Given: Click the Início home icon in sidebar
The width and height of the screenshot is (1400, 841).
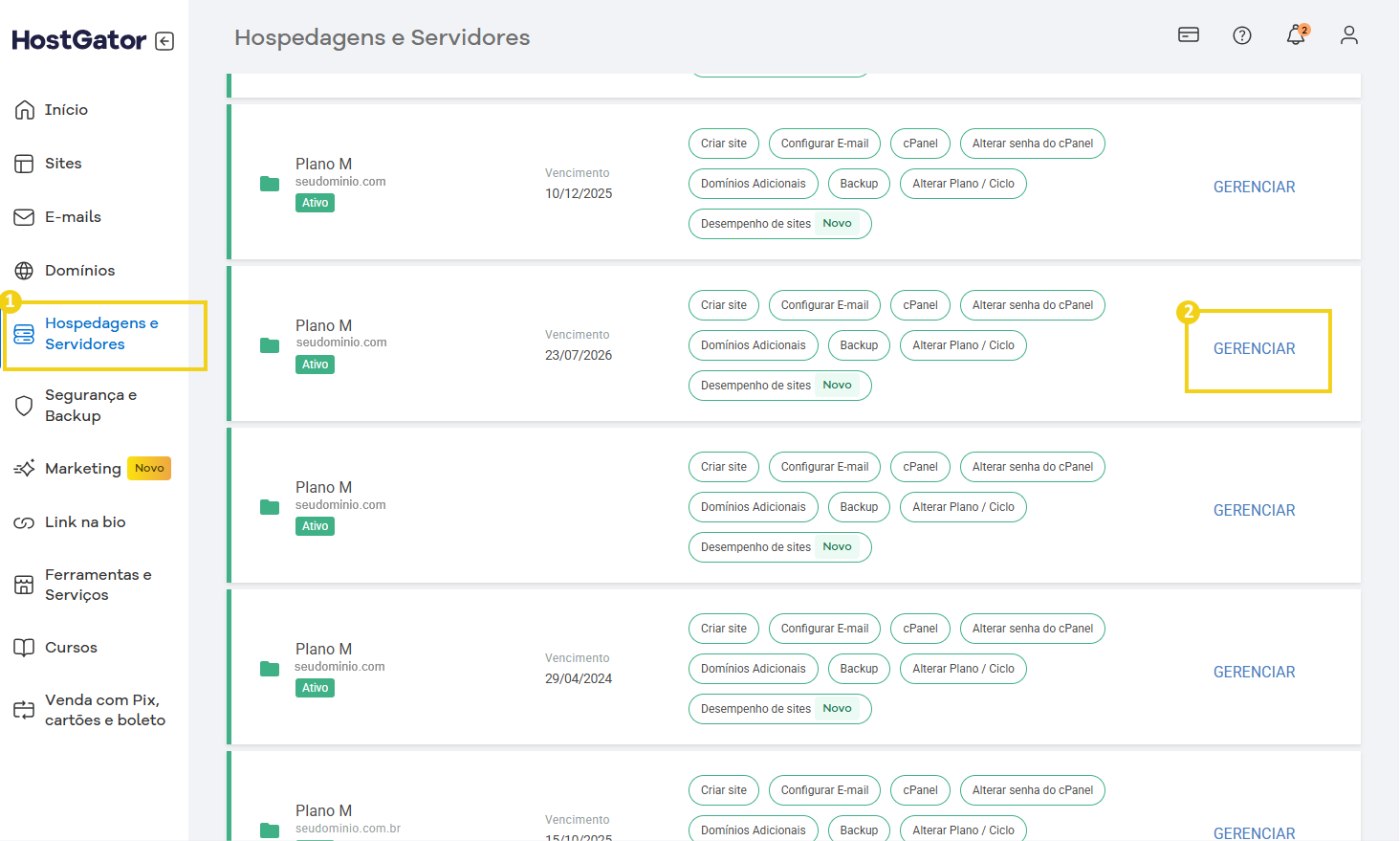Looking at the screenshot, I should [25, 110].
